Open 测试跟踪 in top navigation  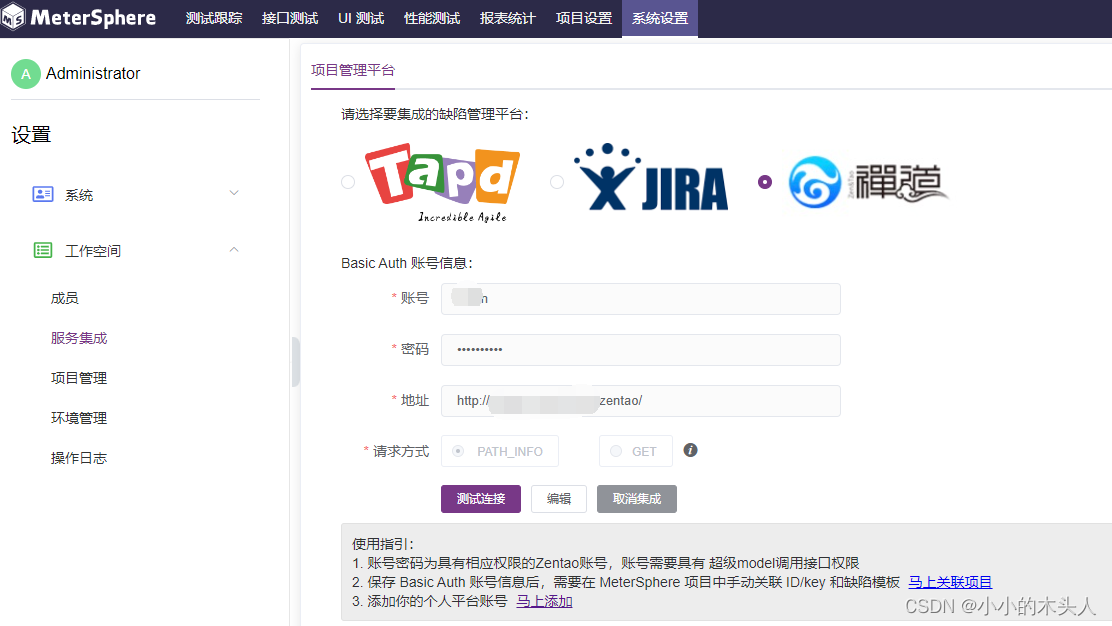(213, 18)
